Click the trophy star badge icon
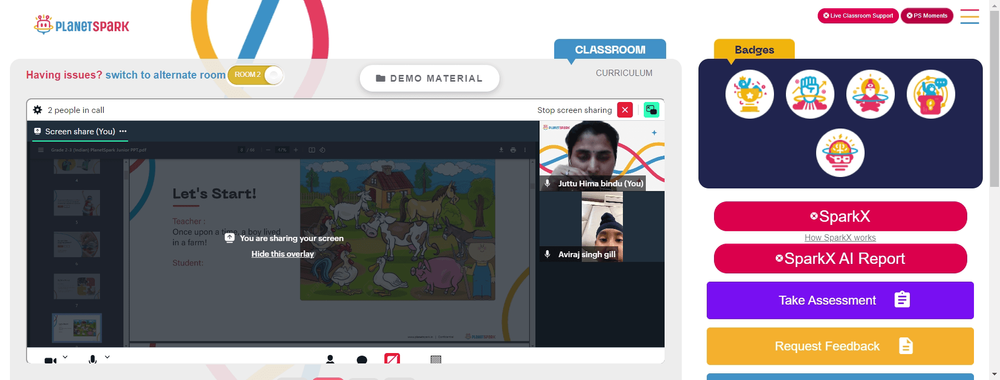The height and width of the screenshot is (380, 1000). tap(749, 94)
